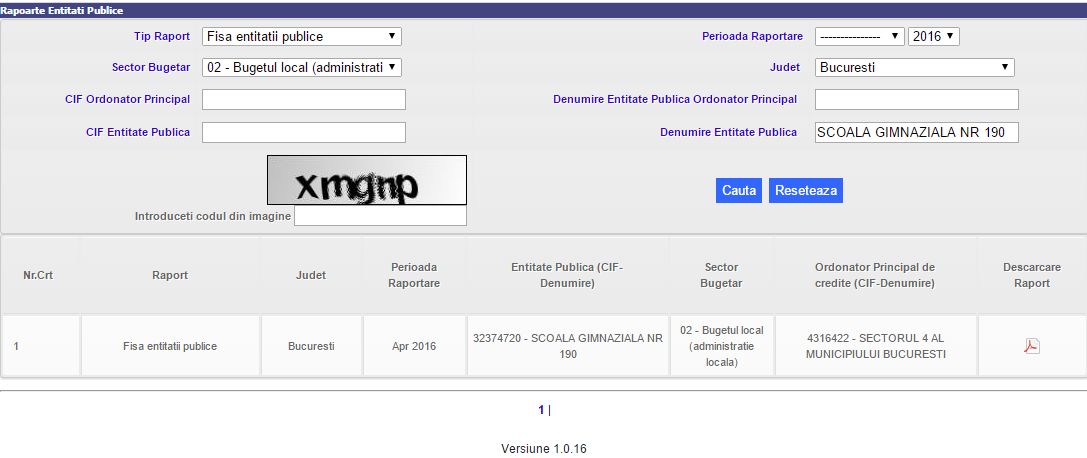
Task: Click the Tip Raport label
Action: (x=162, y=36)
